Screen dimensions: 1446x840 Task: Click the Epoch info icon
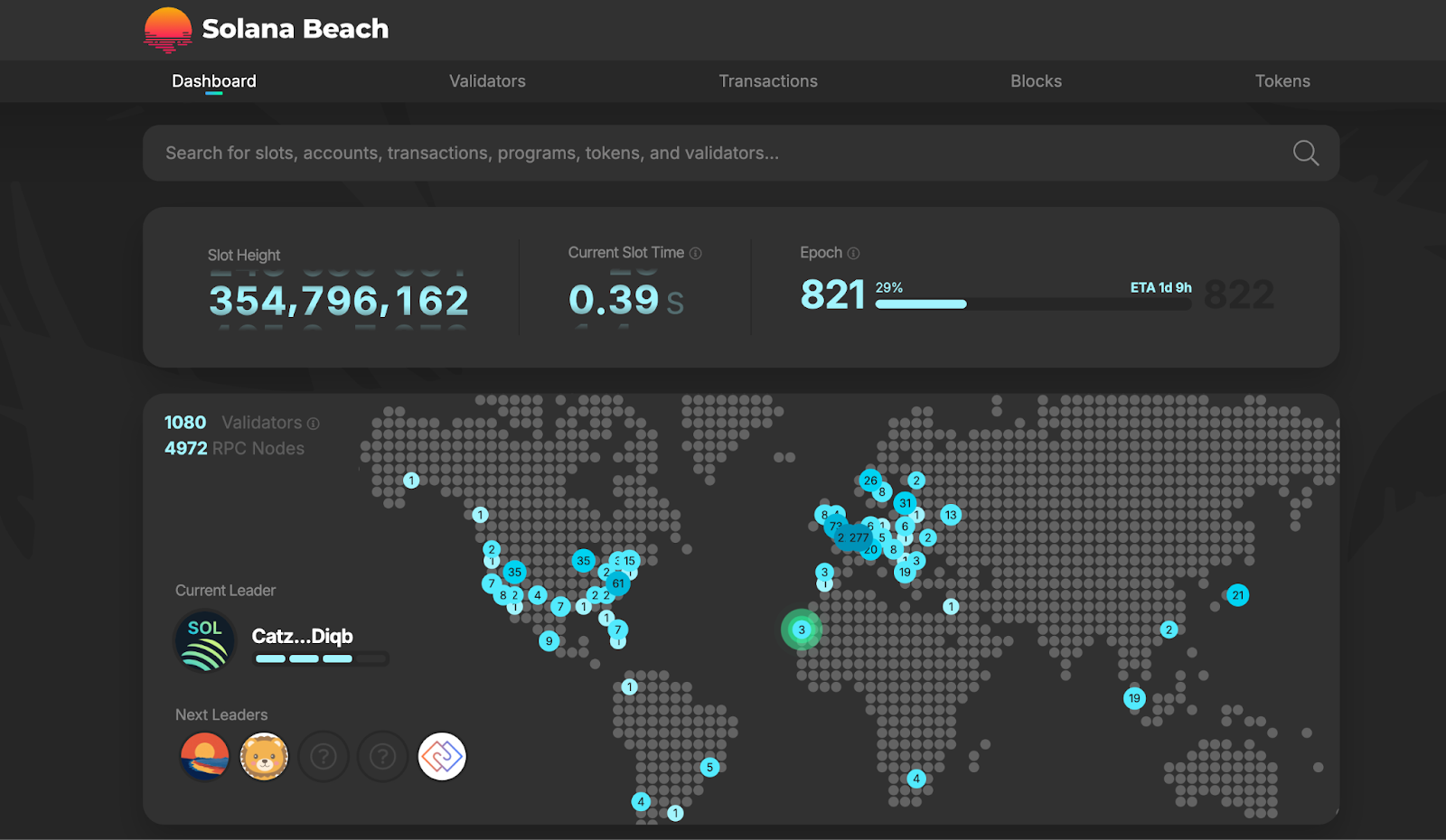853,253
